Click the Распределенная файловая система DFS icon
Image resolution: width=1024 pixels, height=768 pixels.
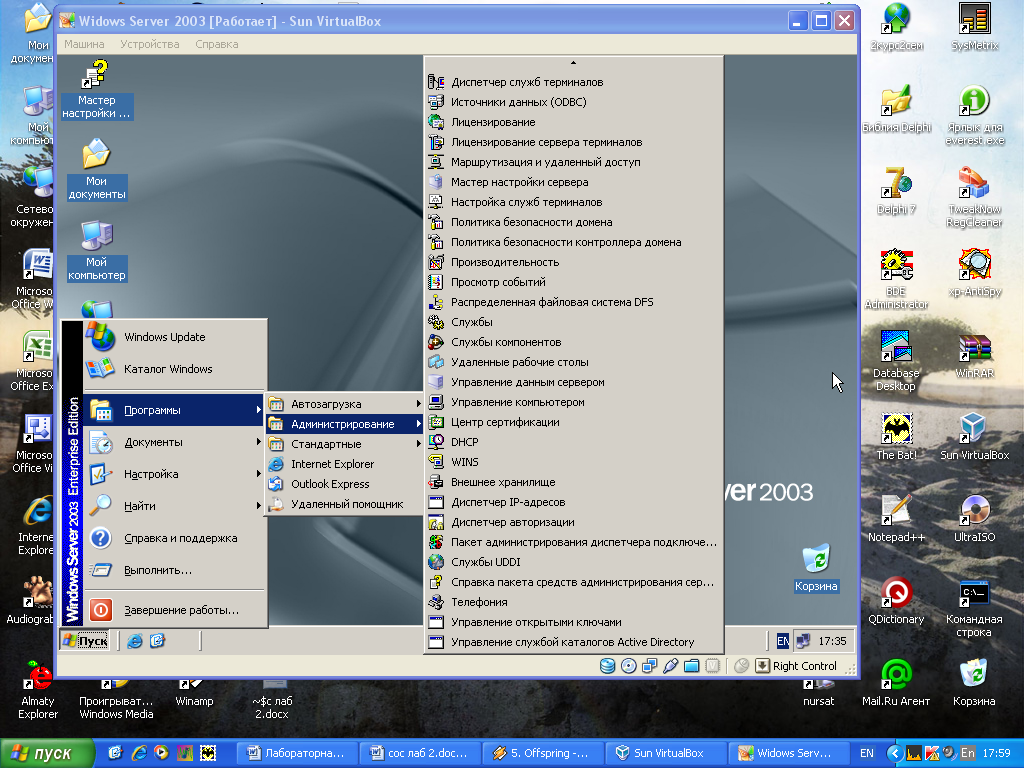pos(436,302)
